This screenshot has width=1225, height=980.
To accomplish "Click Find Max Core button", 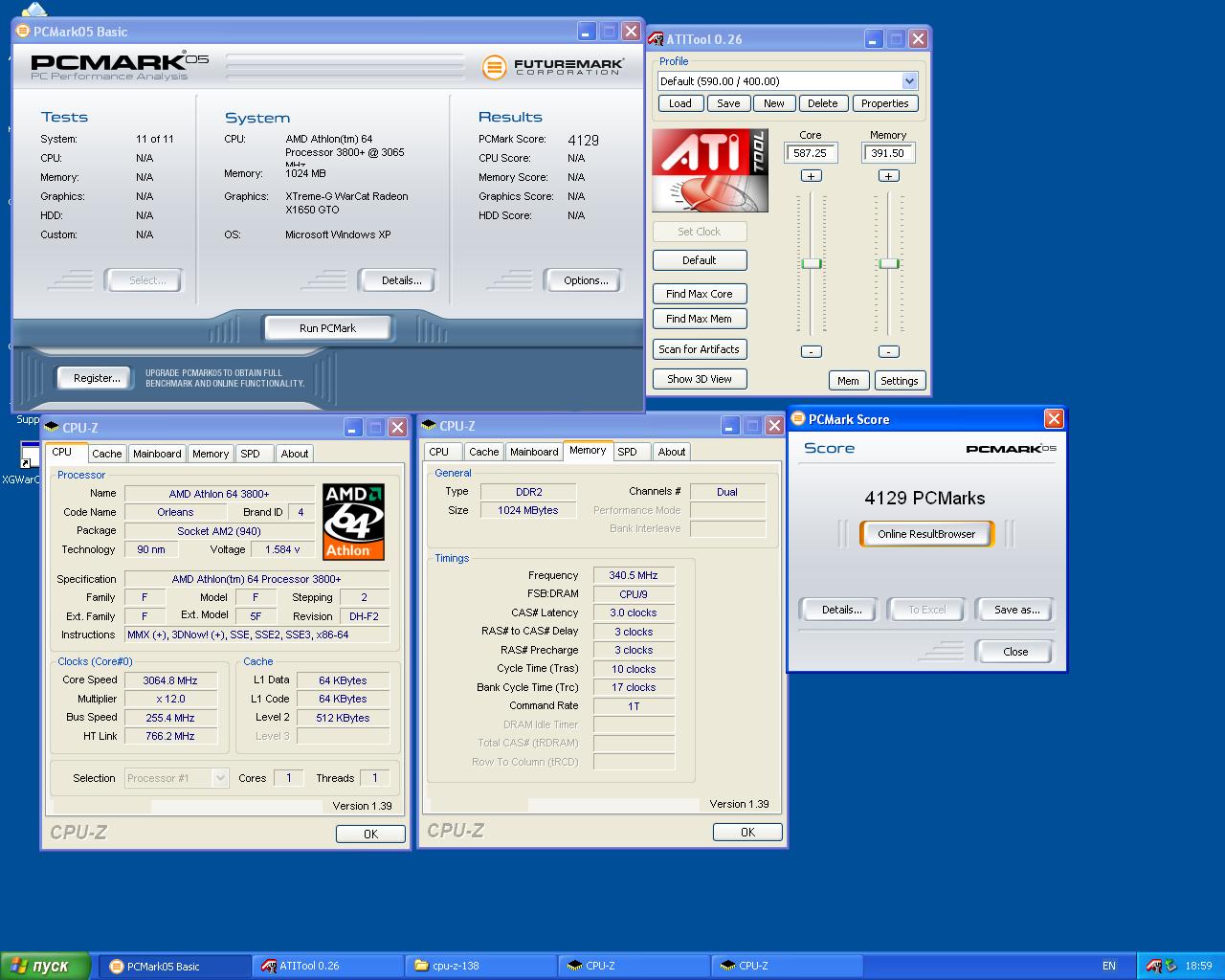I will point(700,294).
